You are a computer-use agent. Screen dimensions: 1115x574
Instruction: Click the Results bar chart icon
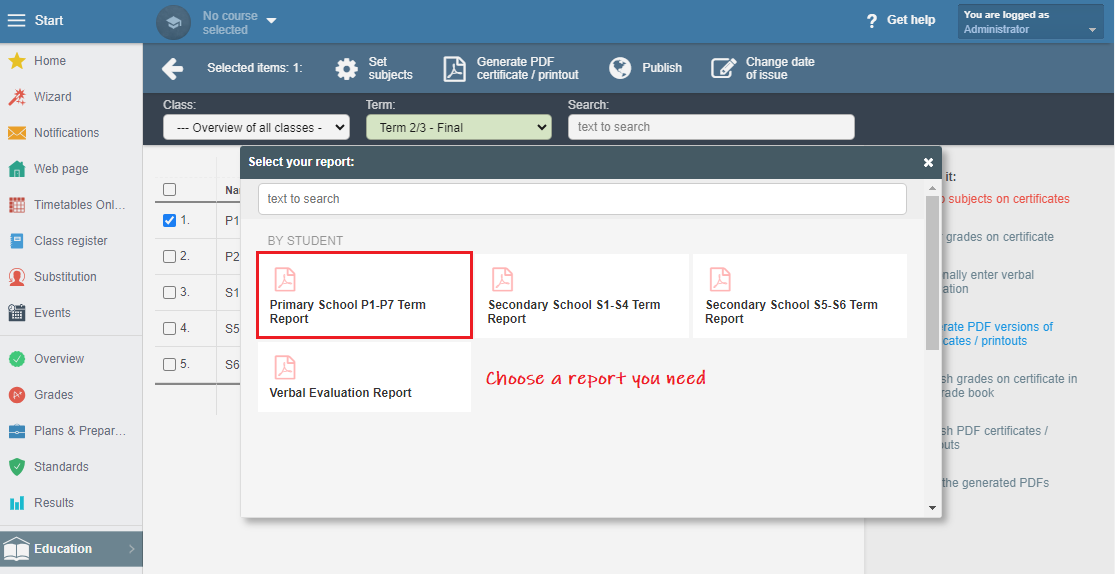point(17,503)
